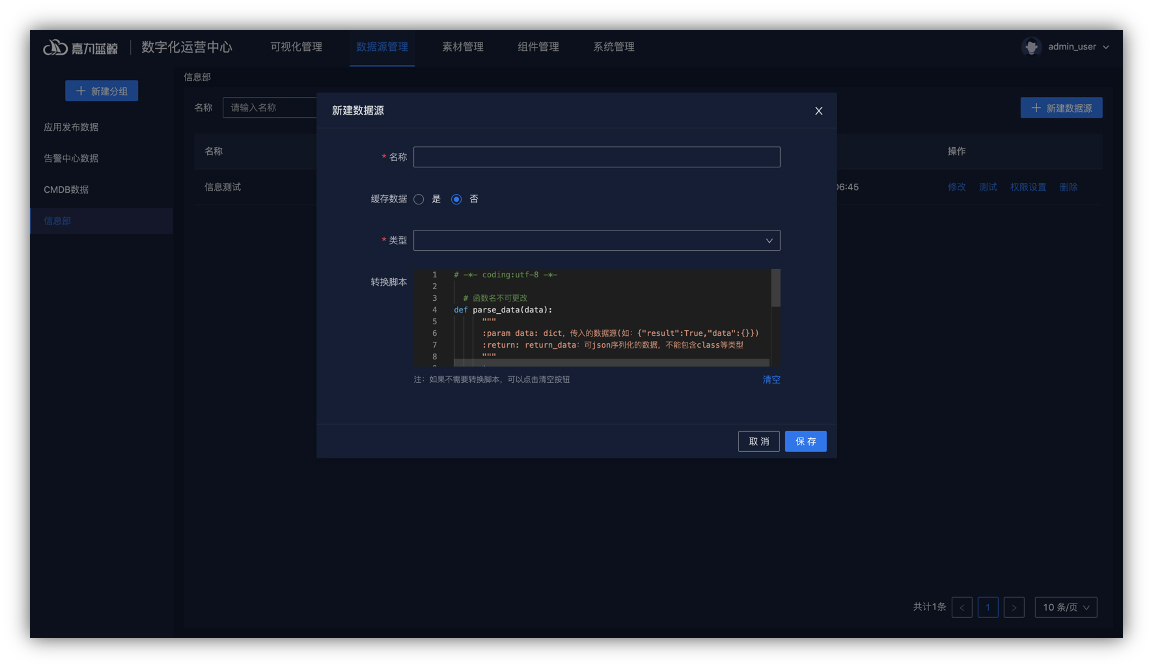Image resolution: width=1154 pixels, height=668 pixels.
Task: Open the 可视化管理 tab
Action: (x=296, y=47)
